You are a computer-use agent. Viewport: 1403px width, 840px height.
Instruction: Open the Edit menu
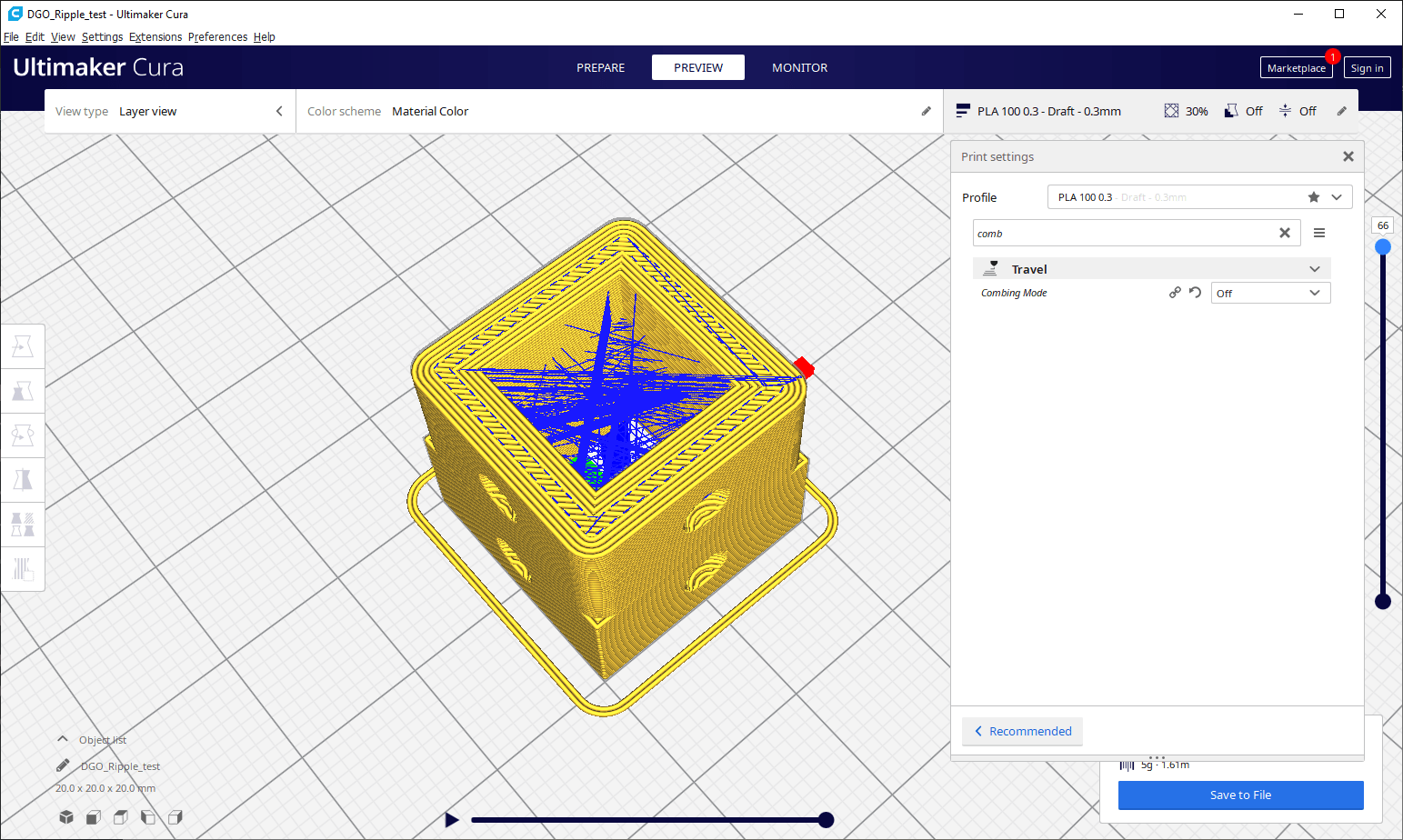pos(35,37)
